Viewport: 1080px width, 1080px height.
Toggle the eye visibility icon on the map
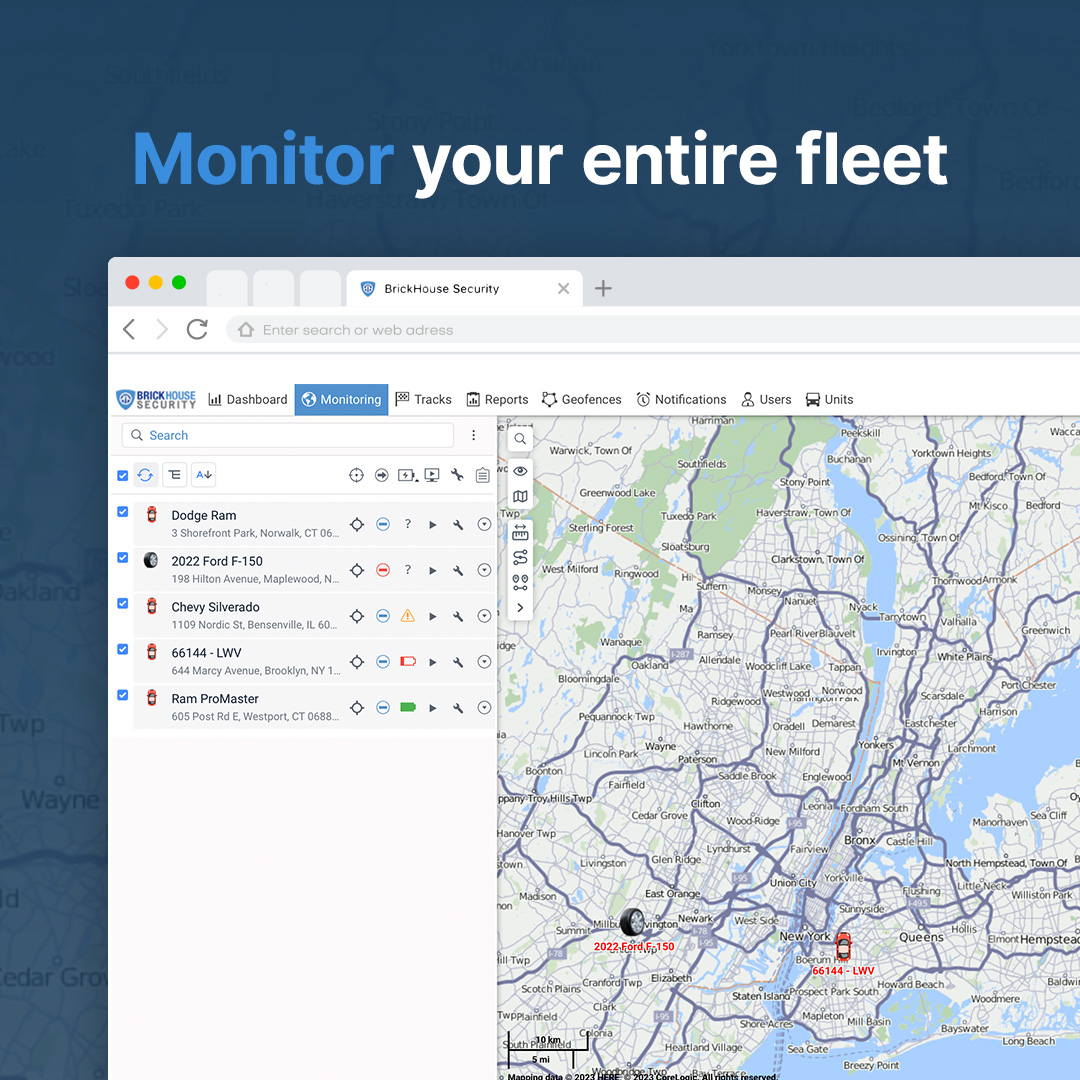pyautogui.click(x=519, y=470)
